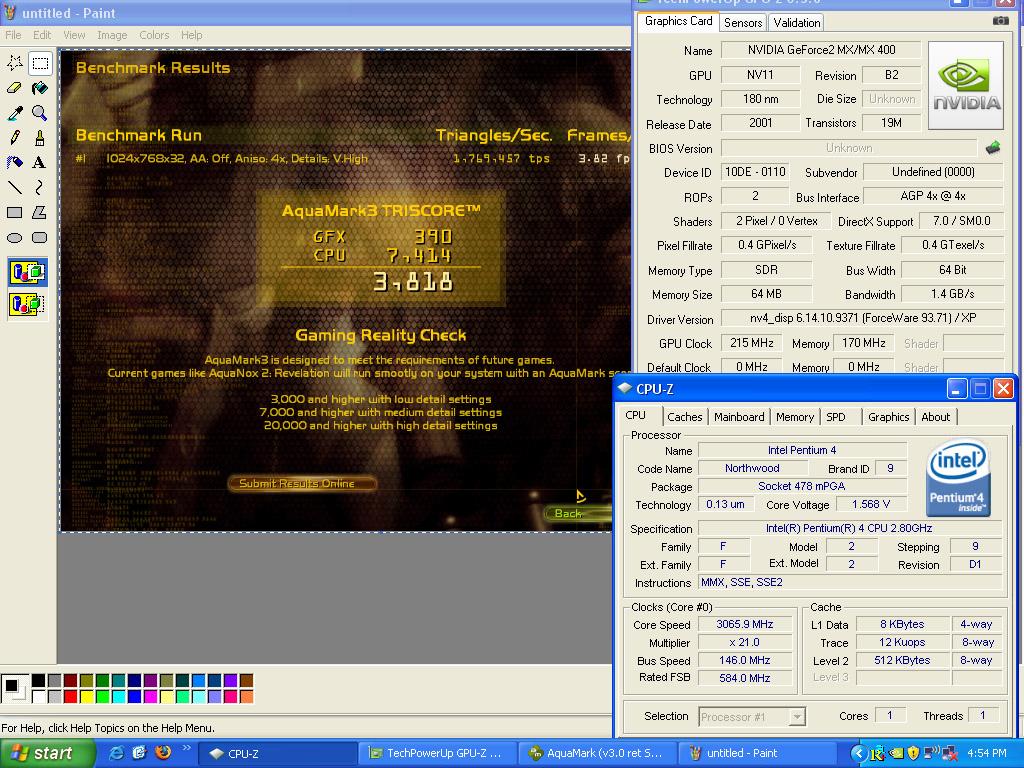The image size is (1024, 768).
Task: Select the Polygon shape tool
Action: (x=40, y=212)
